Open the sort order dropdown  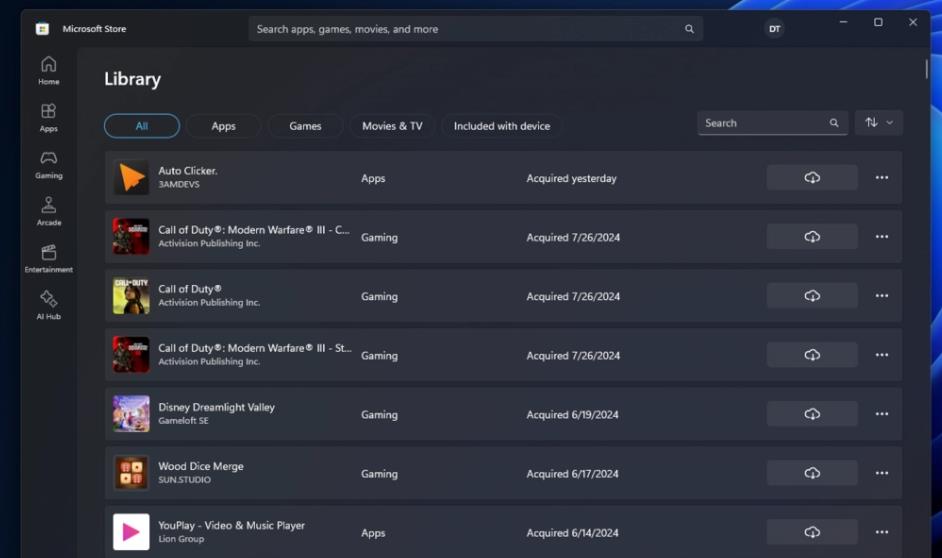[878, 123]
